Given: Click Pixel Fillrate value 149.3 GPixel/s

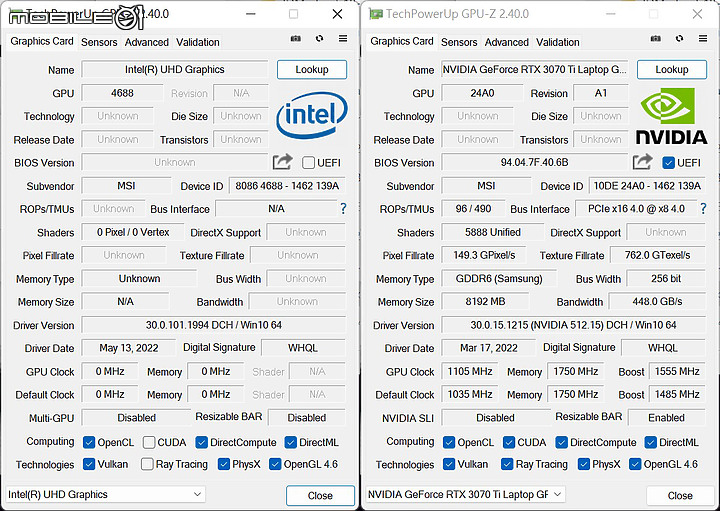Looking at the screenshot, I should [x=484, y=255].
